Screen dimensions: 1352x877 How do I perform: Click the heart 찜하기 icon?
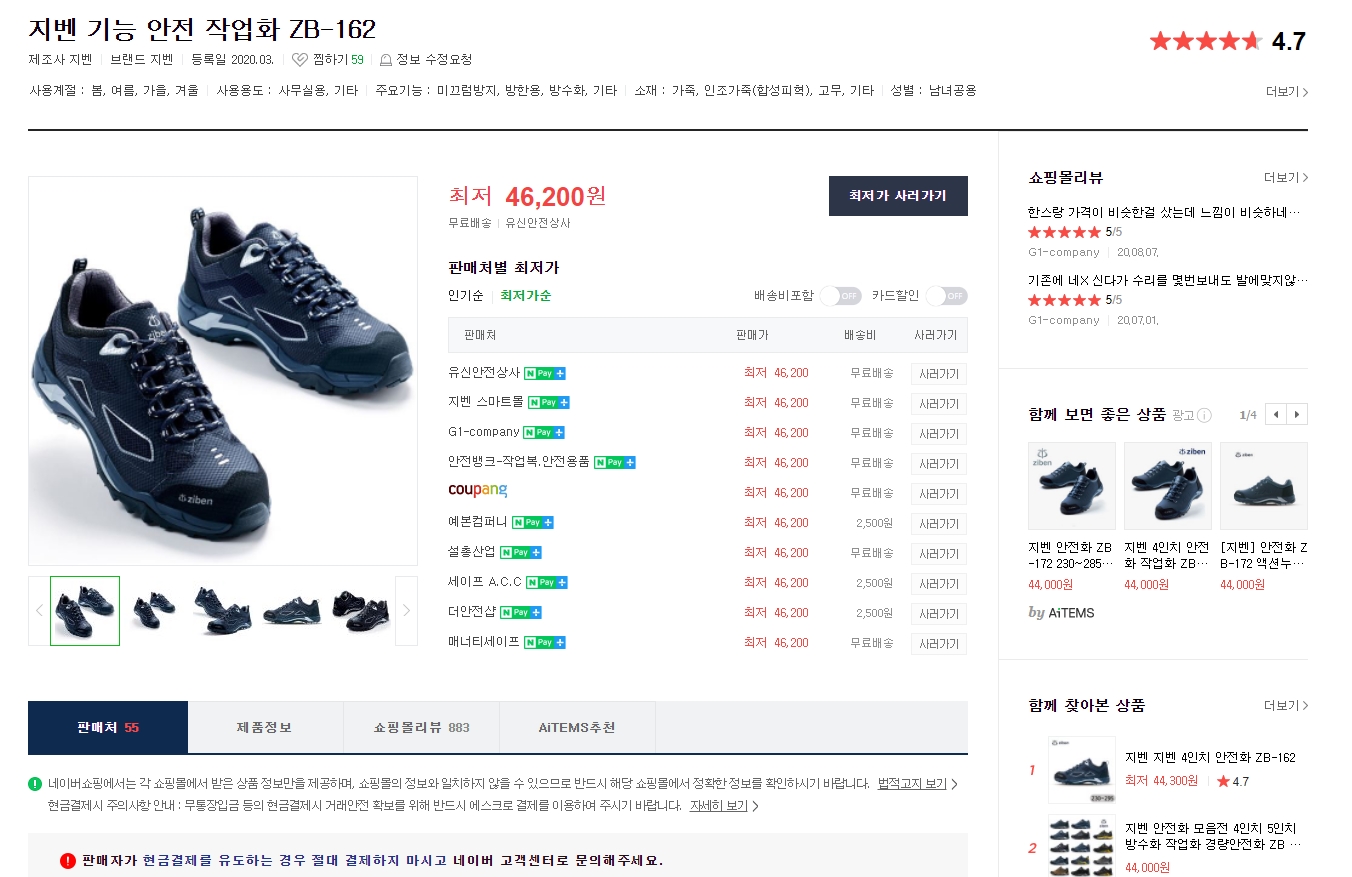coord(299,60)
